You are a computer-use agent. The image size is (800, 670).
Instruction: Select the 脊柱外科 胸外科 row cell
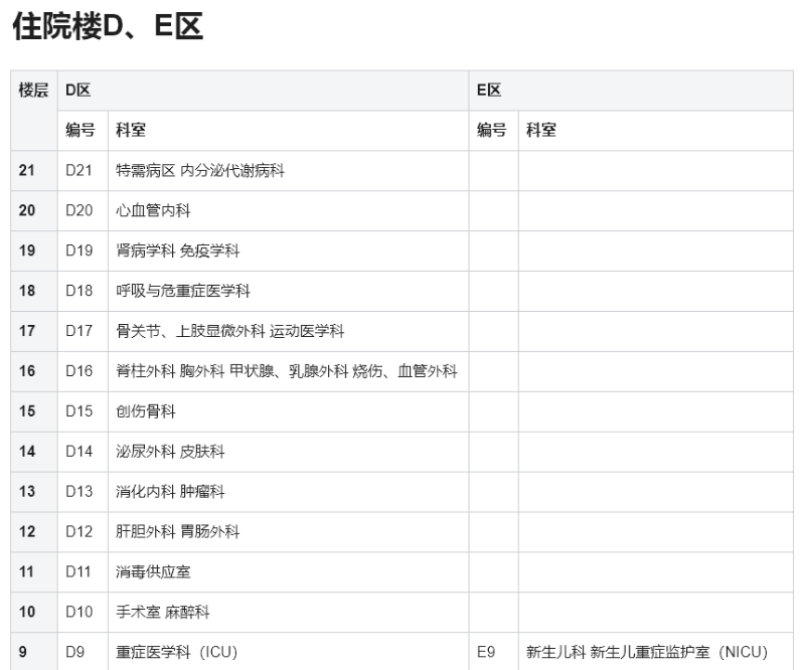288,371
